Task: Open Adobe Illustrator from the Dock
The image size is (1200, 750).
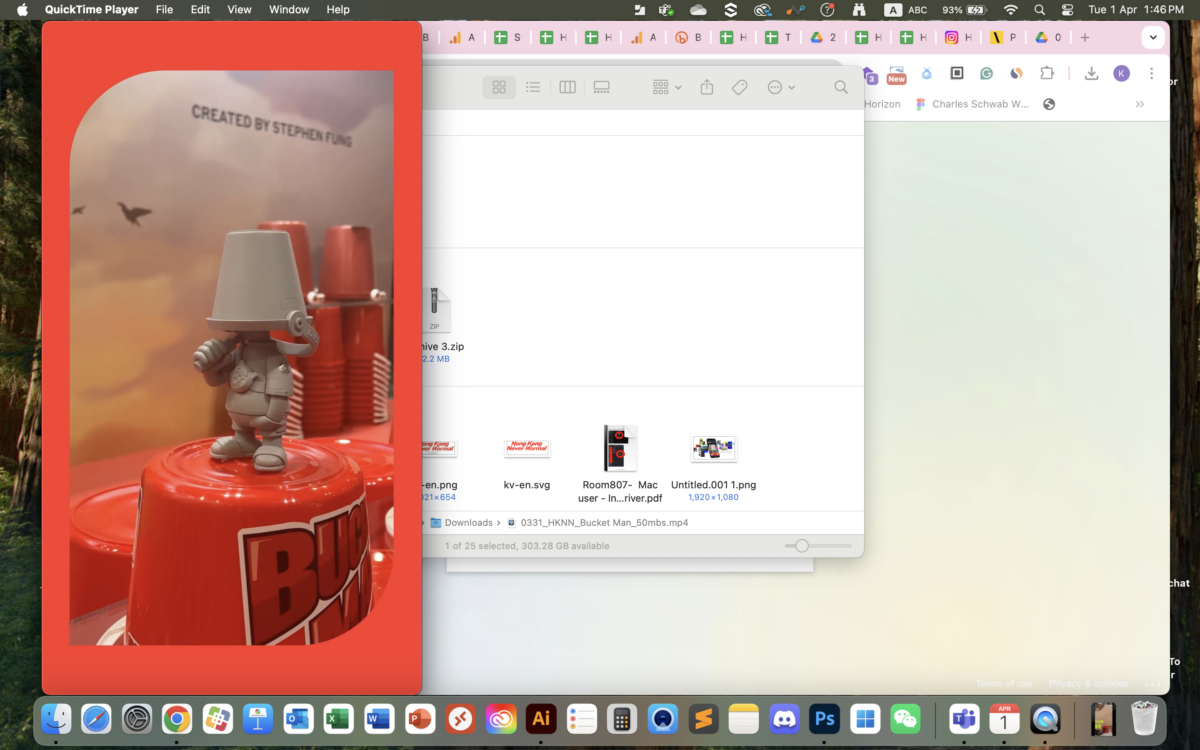Action: pos(541,718)
